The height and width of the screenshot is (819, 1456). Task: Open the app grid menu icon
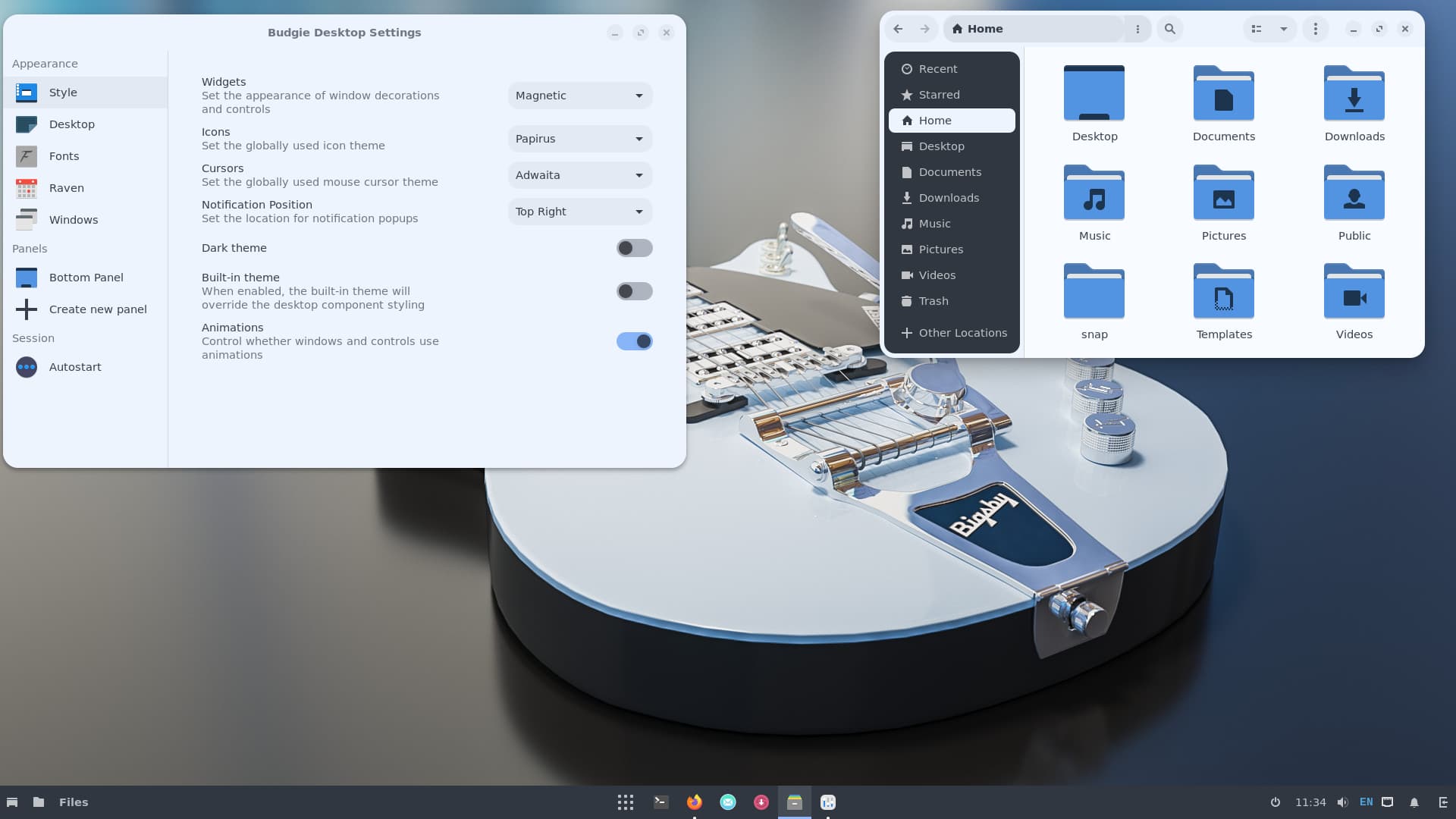(626, 802)
